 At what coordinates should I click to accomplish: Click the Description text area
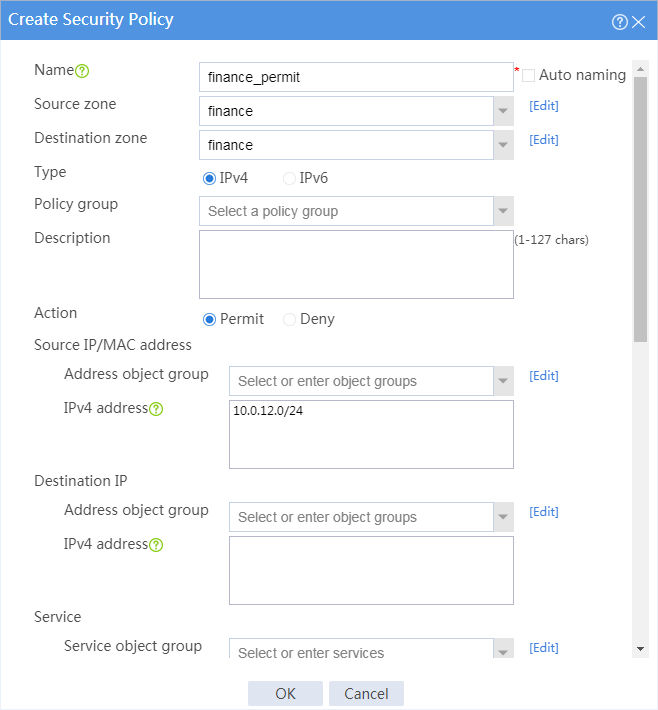356,264
